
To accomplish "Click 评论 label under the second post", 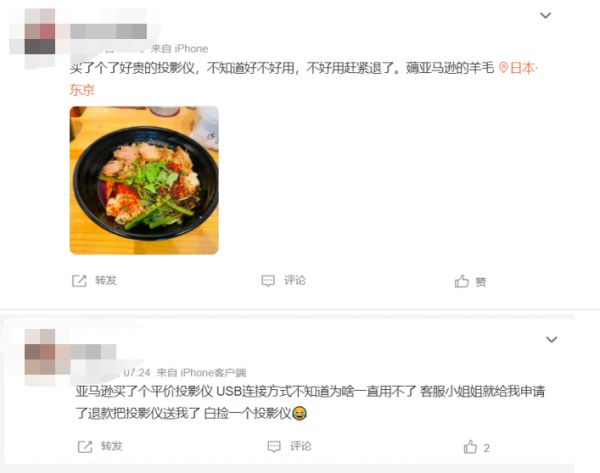I will pyautogui.click(x=301, y=446).
